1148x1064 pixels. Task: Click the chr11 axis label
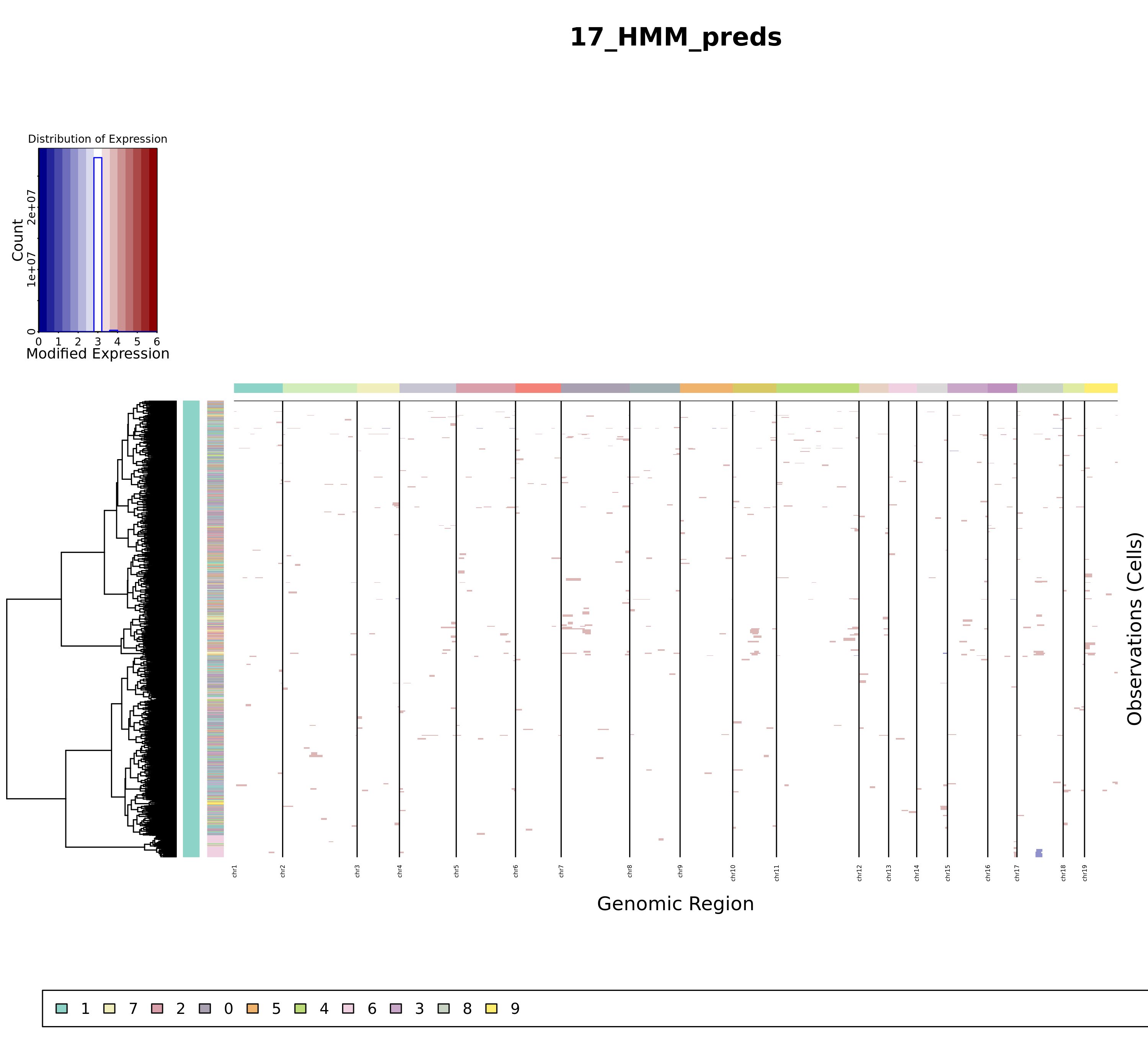(777, 873)
